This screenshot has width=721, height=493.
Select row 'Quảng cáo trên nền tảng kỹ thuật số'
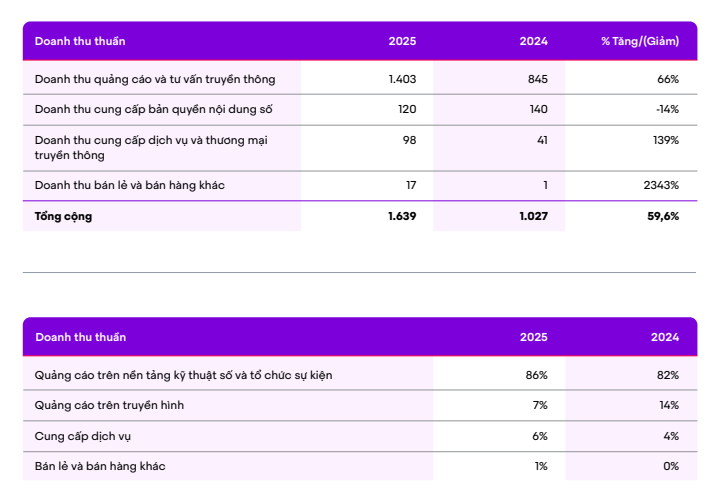tap(360, 375)
